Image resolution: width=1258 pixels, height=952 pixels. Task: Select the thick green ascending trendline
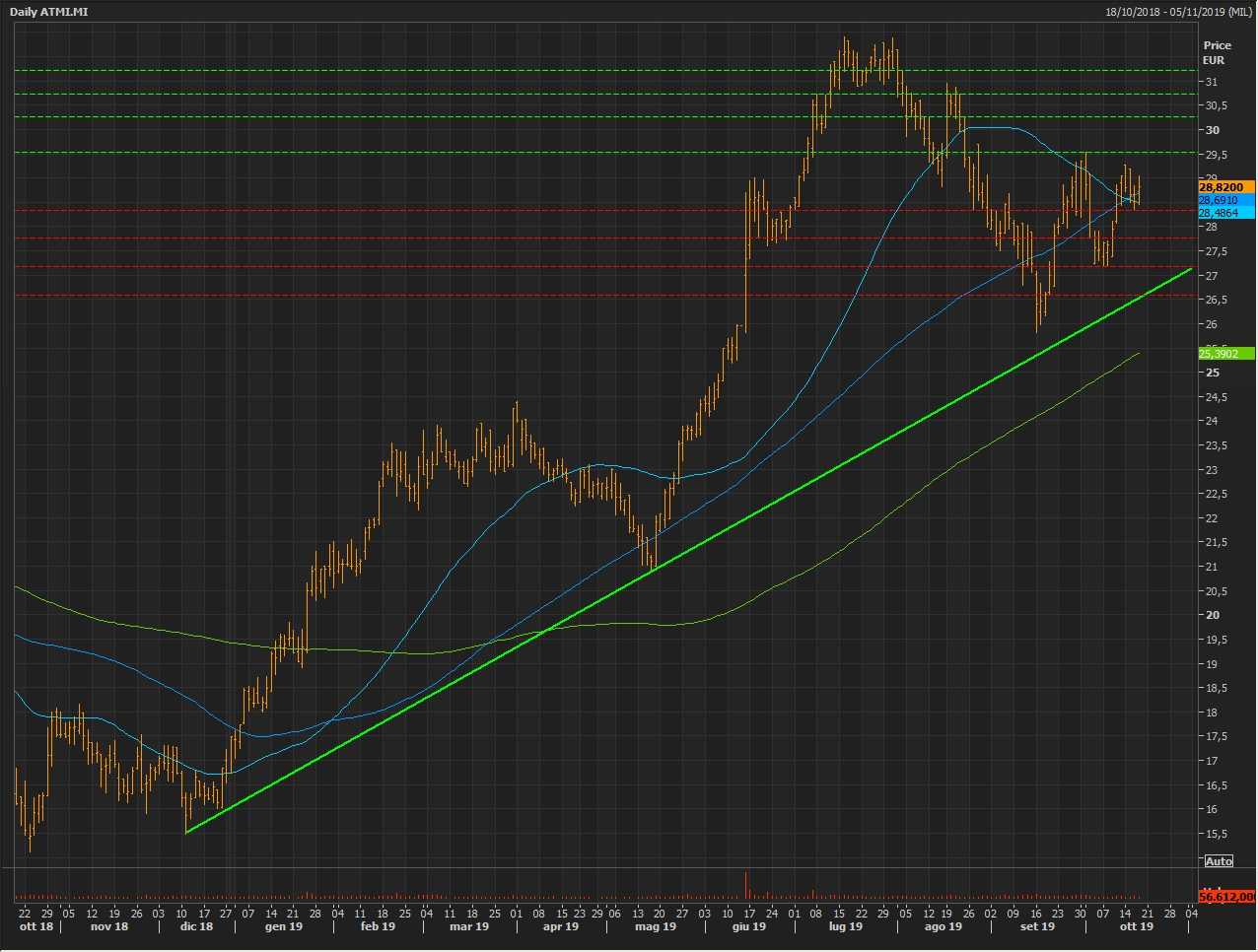pyautogui.click(x=690, y=550)
